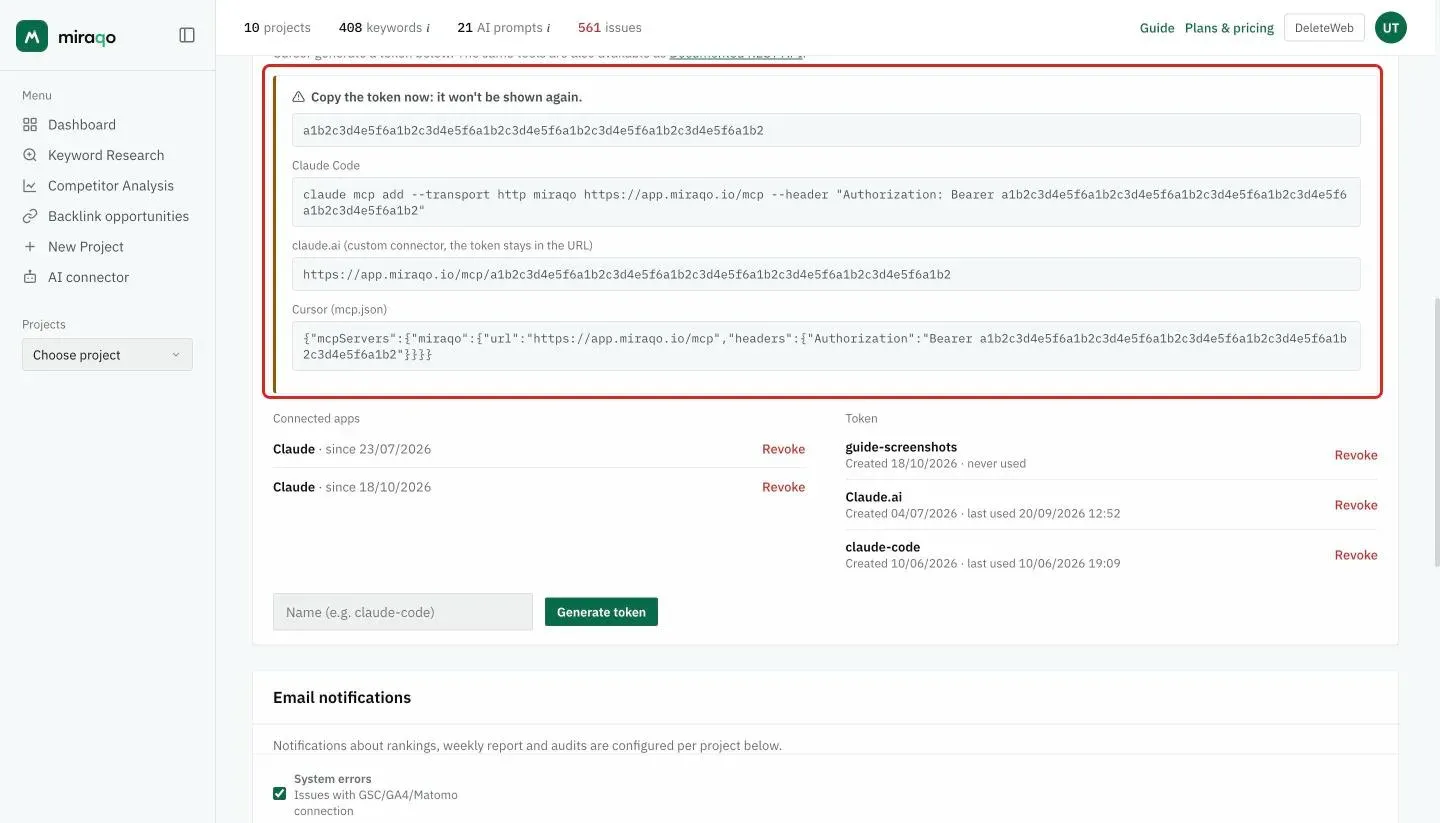1440x823 pixels.
Task: Click the token name input field
Action: [x=403, y=612]
